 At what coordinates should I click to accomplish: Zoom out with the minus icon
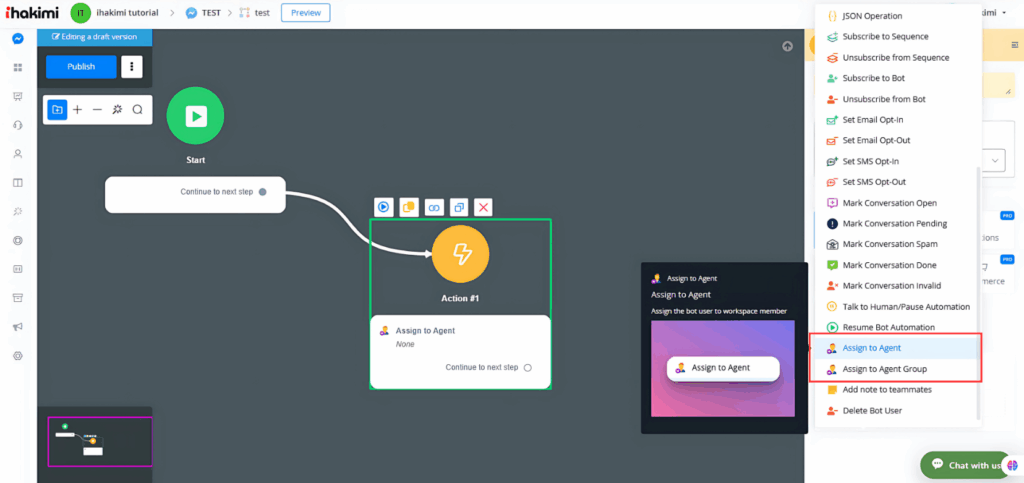[97, 110]
